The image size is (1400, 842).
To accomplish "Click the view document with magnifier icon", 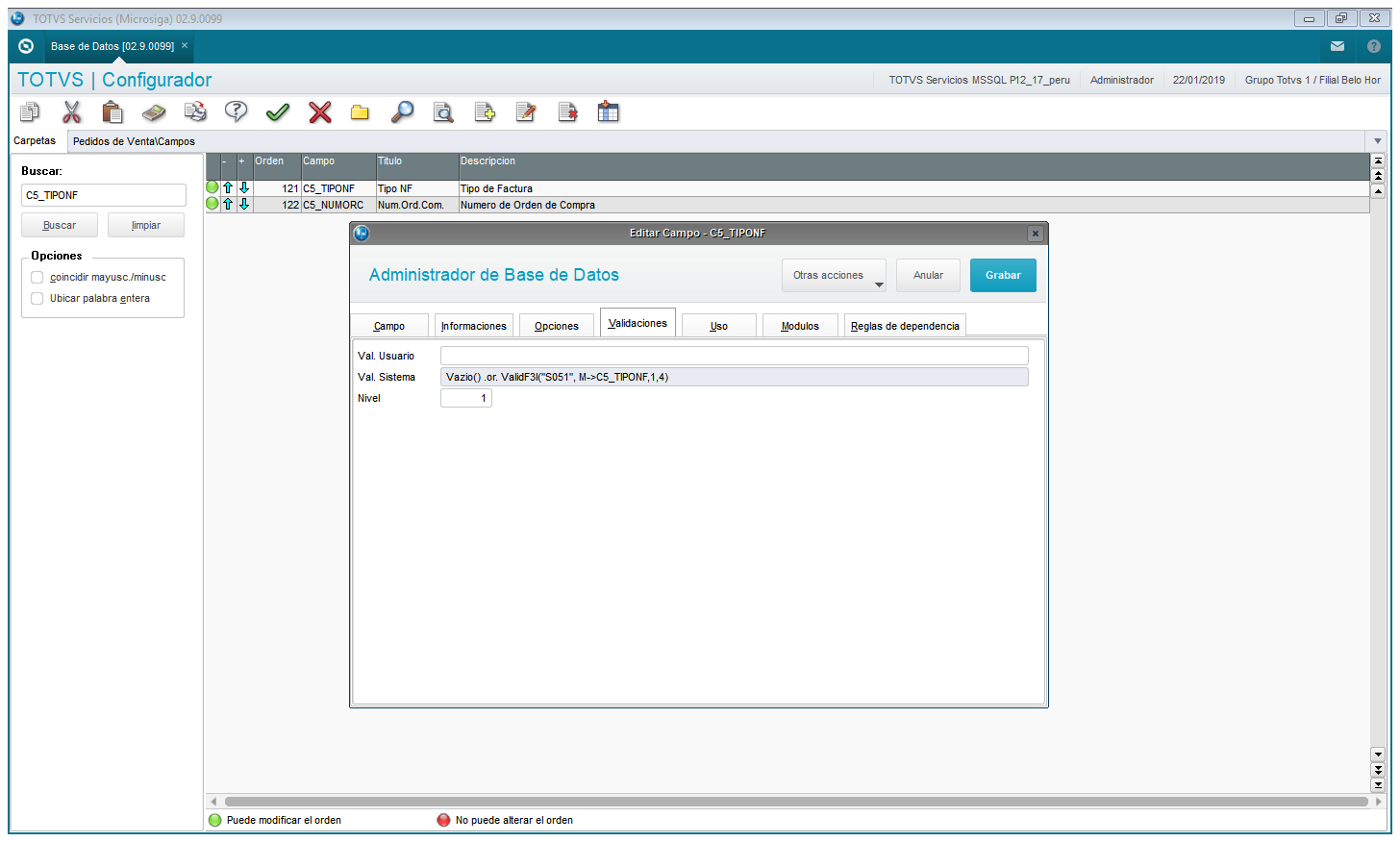I will pos(443,112).
